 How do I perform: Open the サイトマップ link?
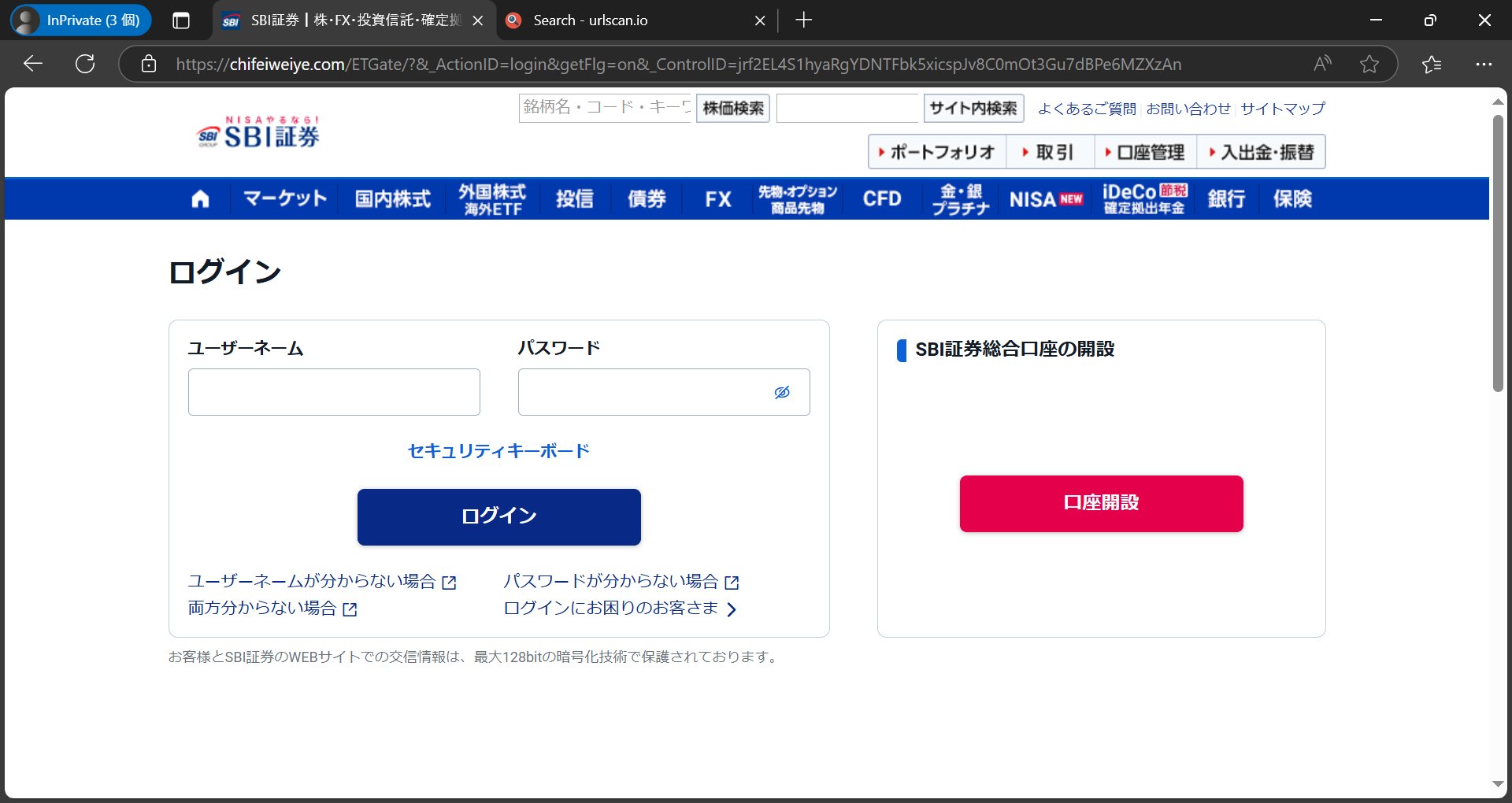click(x=1283, y=109)
